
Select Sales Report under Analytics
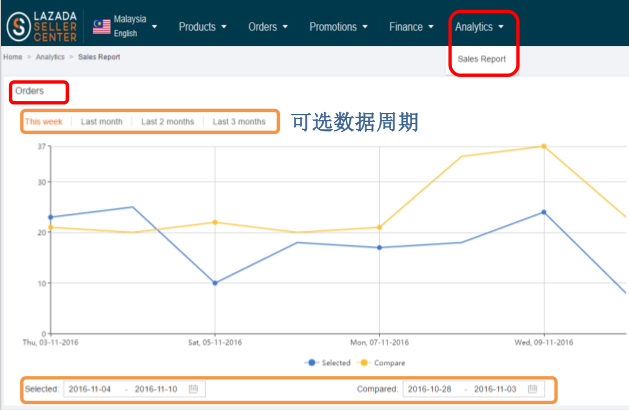(481, 60)
